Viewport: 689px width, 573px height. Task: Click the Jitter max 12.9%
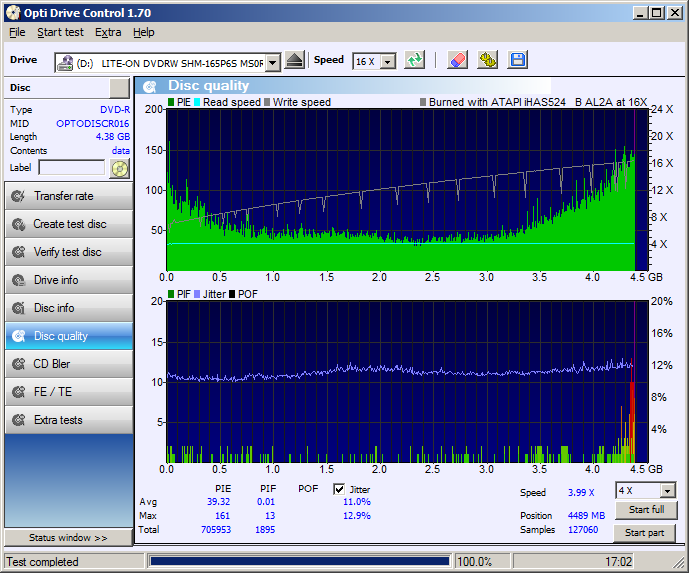click(357, 515)
